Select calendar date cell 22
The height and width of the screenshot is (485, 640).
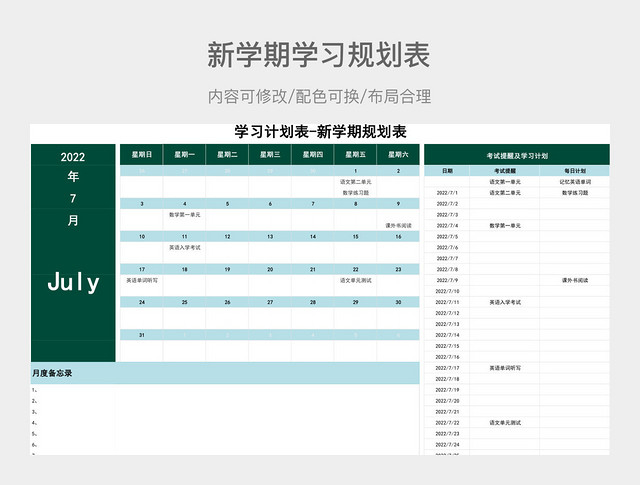tap(355, 269)
